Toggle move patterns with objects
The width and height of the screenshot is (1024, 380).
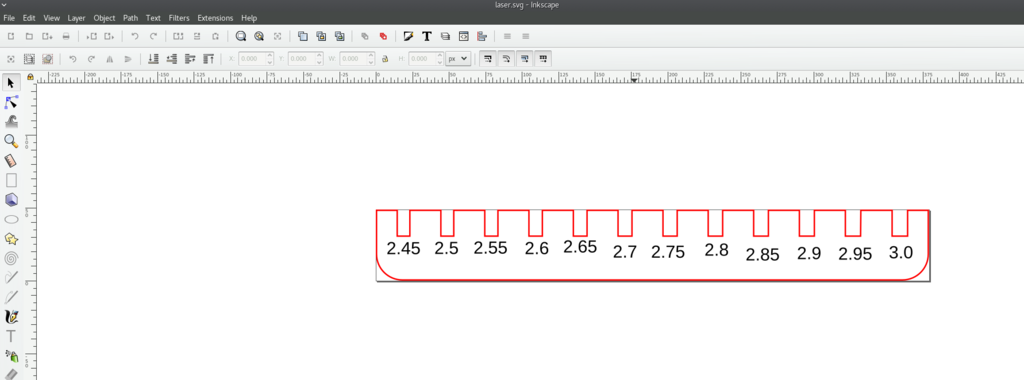coord(542,59)
